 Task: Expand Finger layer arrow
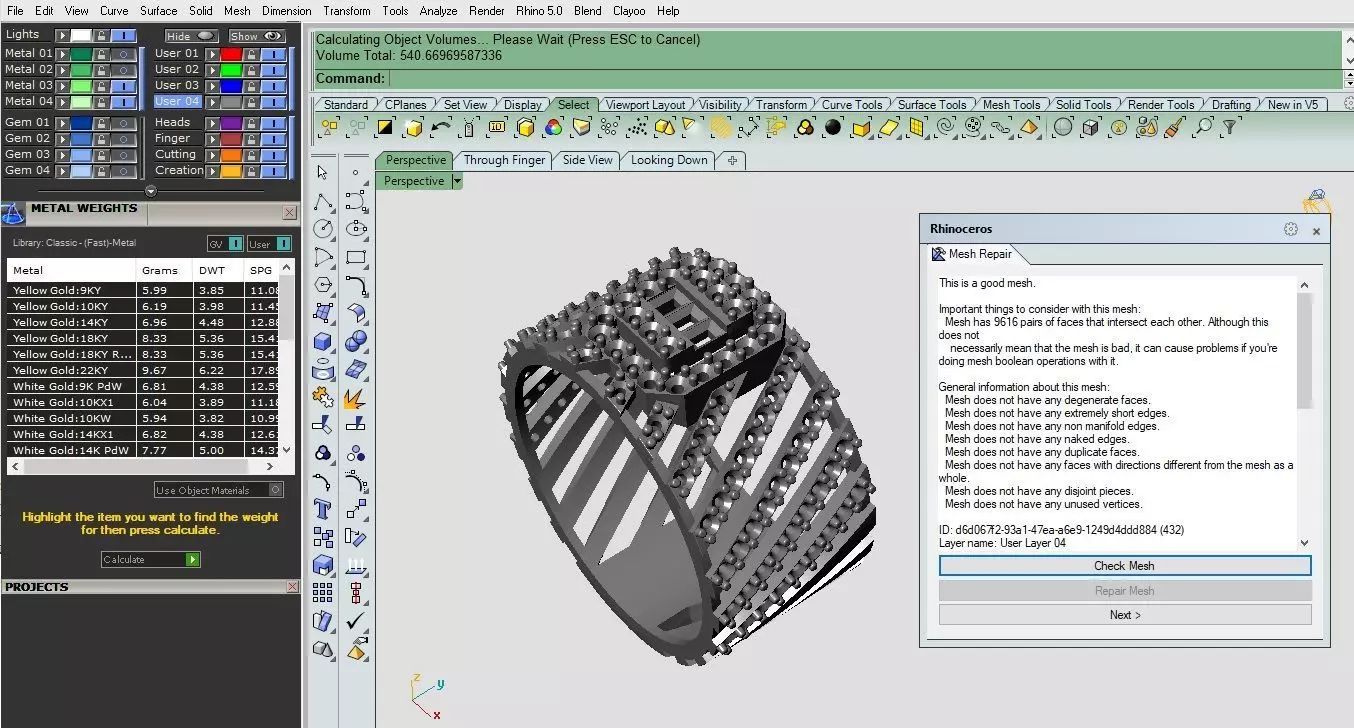point(211,139)
